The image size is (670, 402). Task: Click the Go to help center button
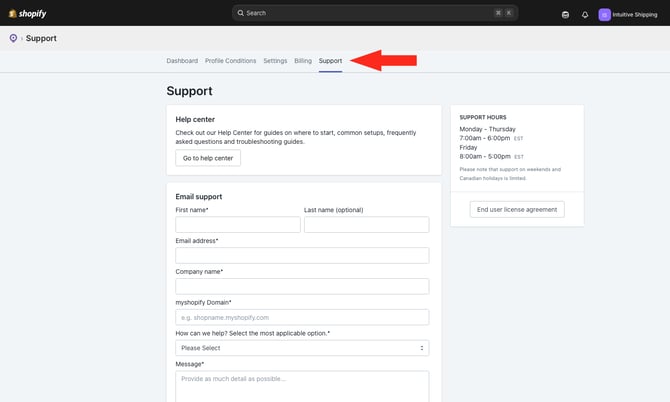(208, 158)
